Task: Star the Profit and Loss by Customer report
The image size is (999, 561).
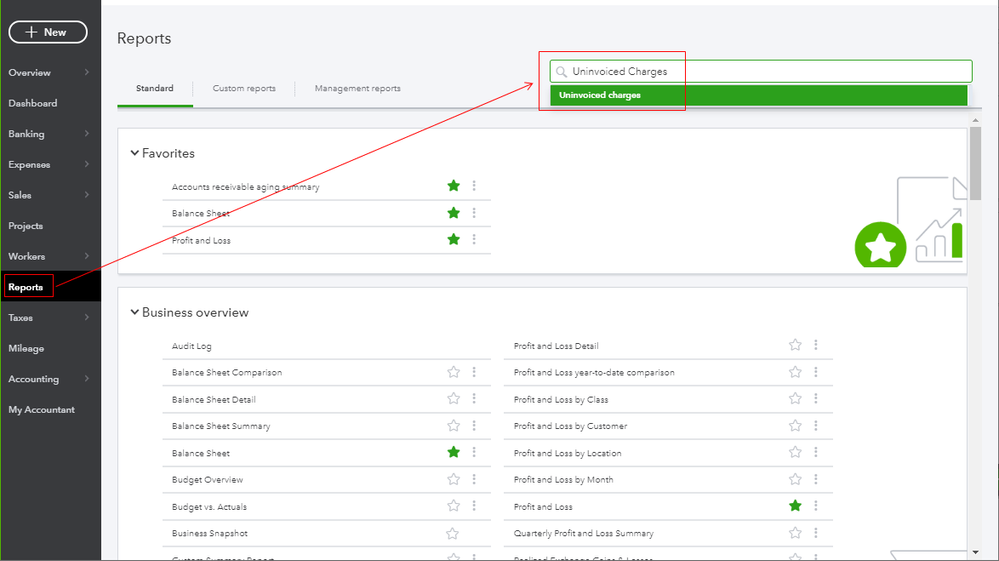Action: pyautogui.click(x=795, y=425)
